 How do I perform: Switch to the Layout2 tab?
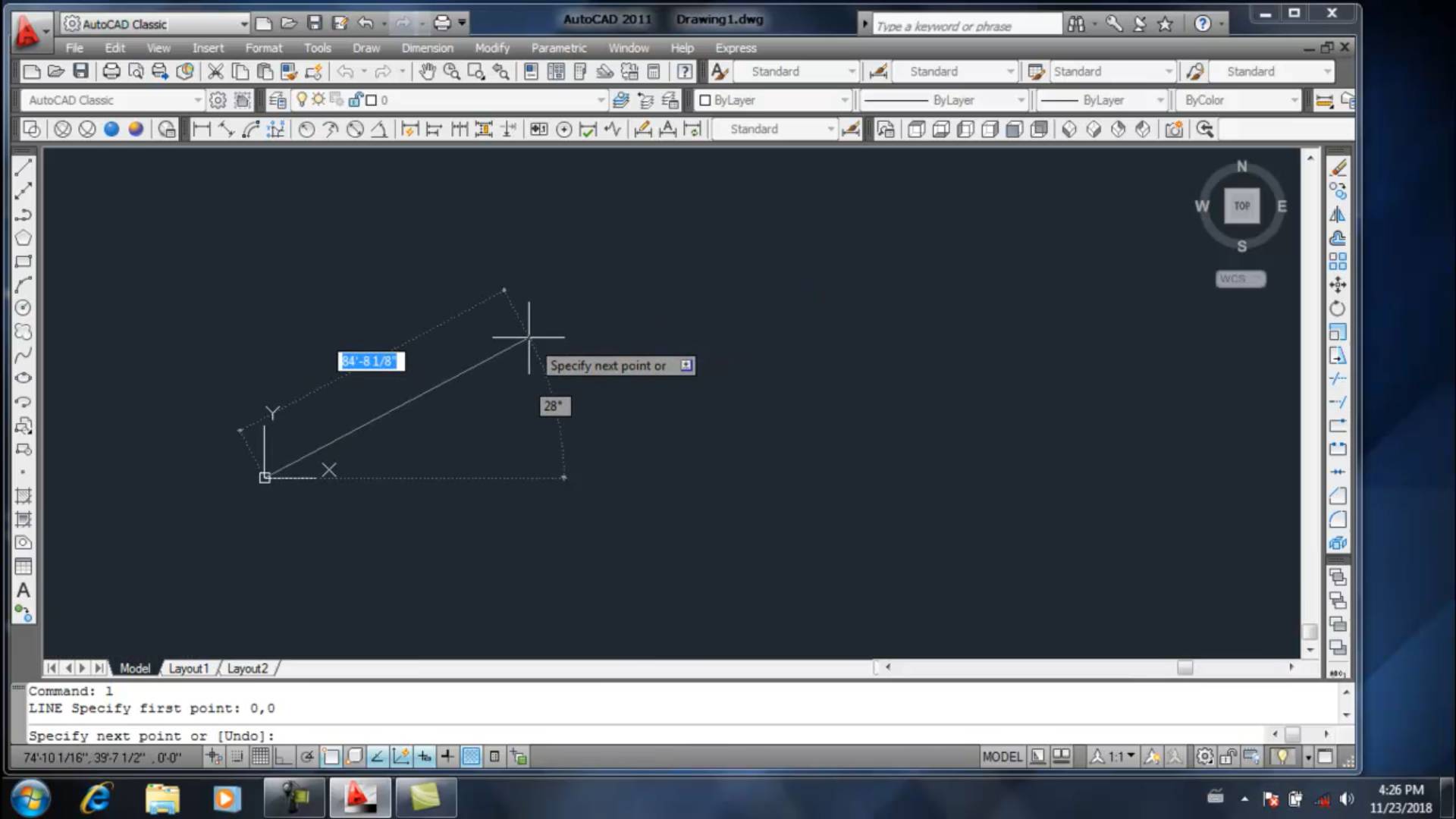247,668
